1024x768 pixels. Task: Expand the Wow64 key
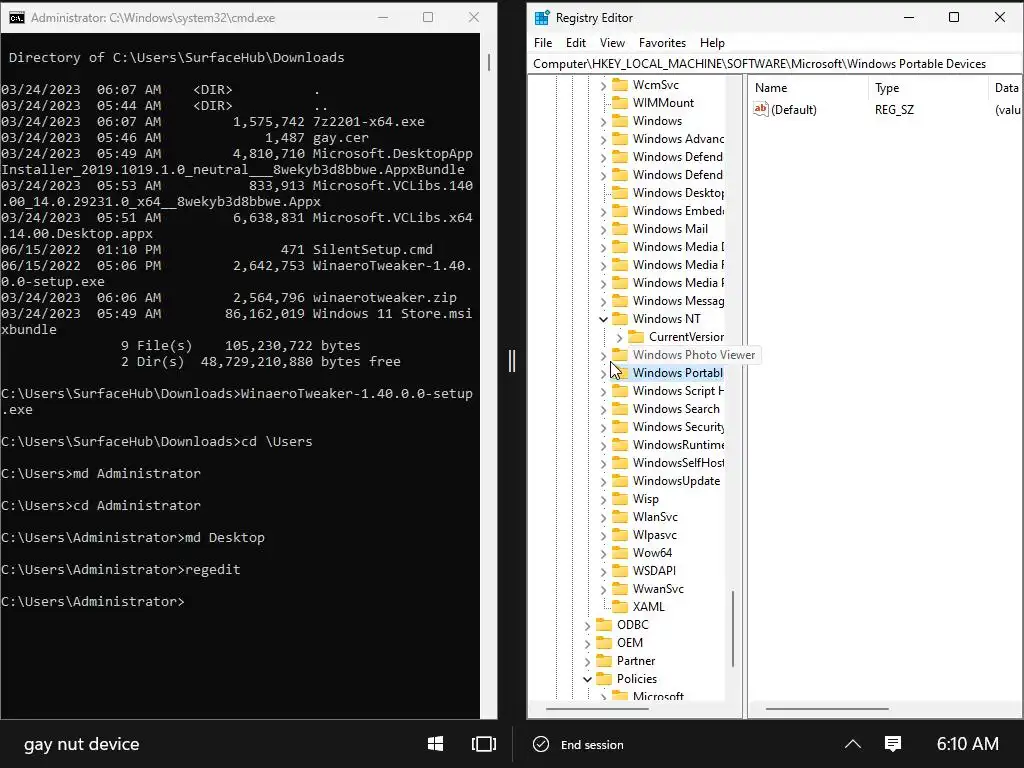[x=603, y=553]
